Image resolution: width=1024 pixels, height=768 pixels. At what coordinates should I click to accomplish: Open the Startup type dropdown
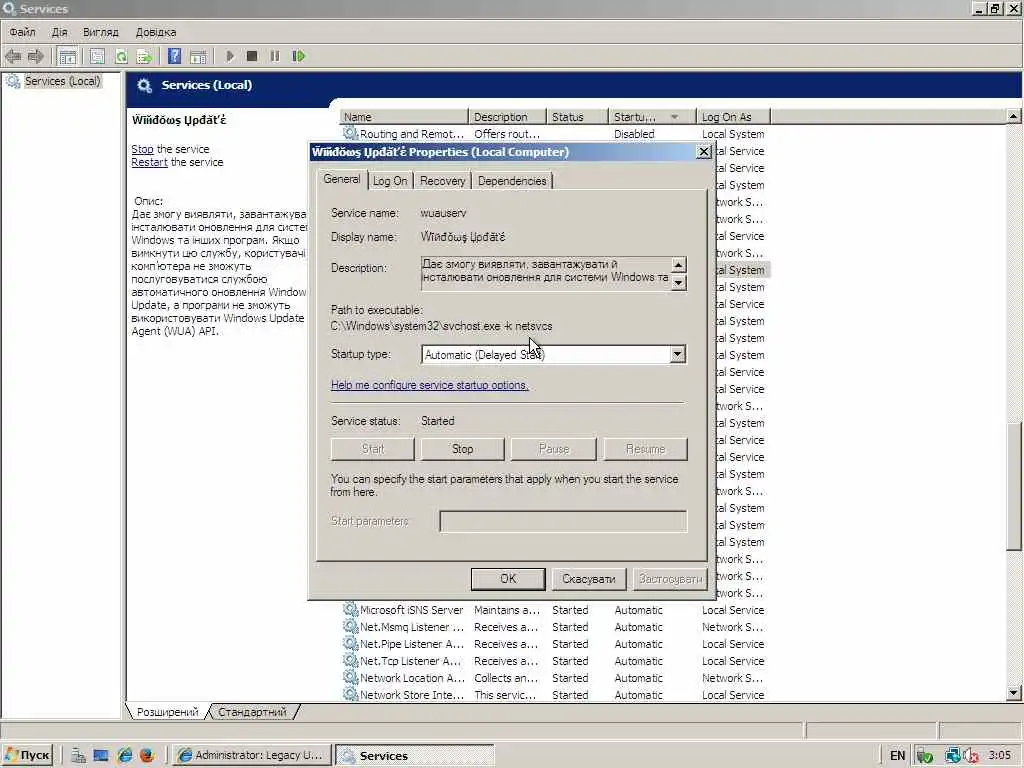677,354
